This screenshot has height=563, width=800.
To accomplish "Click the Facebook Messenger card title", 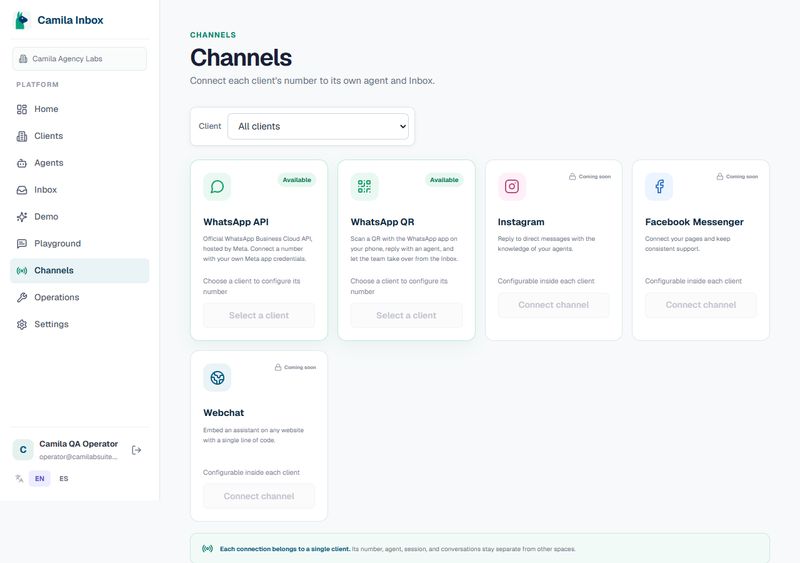I will (x=694, y=222).
